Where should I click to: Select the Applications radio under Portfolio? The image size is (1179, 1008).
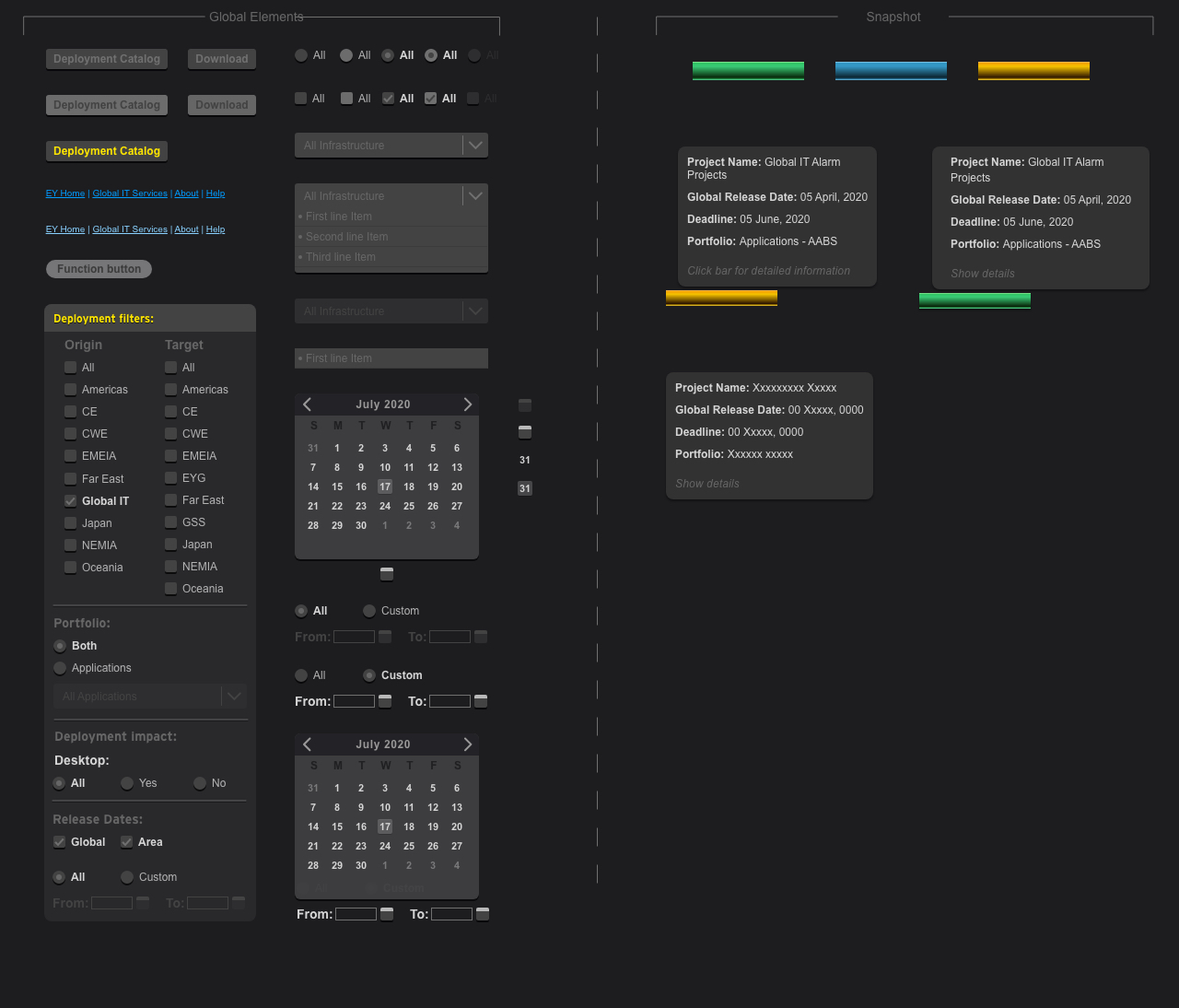(x=59, y=668)
